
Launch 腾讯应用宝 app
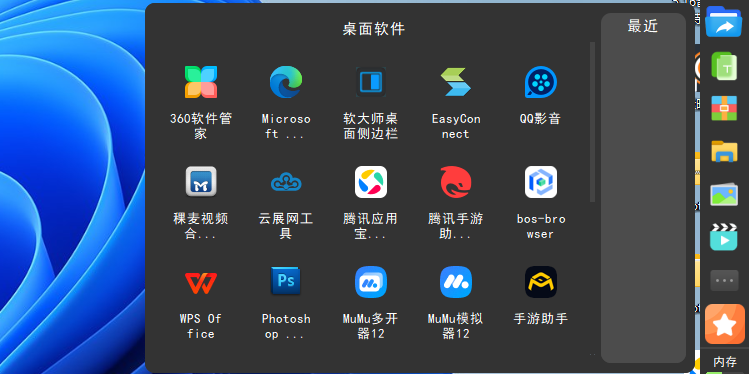coord(371,182)
